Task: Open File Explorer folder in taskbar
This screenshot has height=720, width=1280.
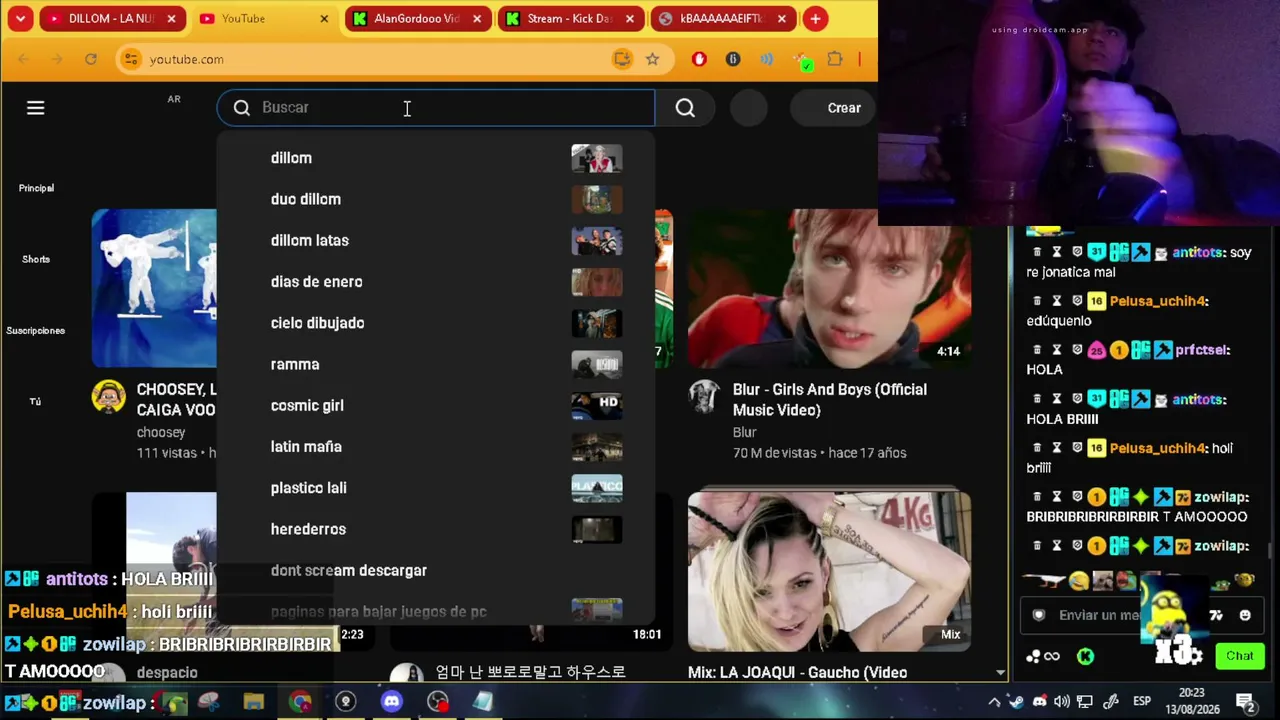Action: [253, 702]
